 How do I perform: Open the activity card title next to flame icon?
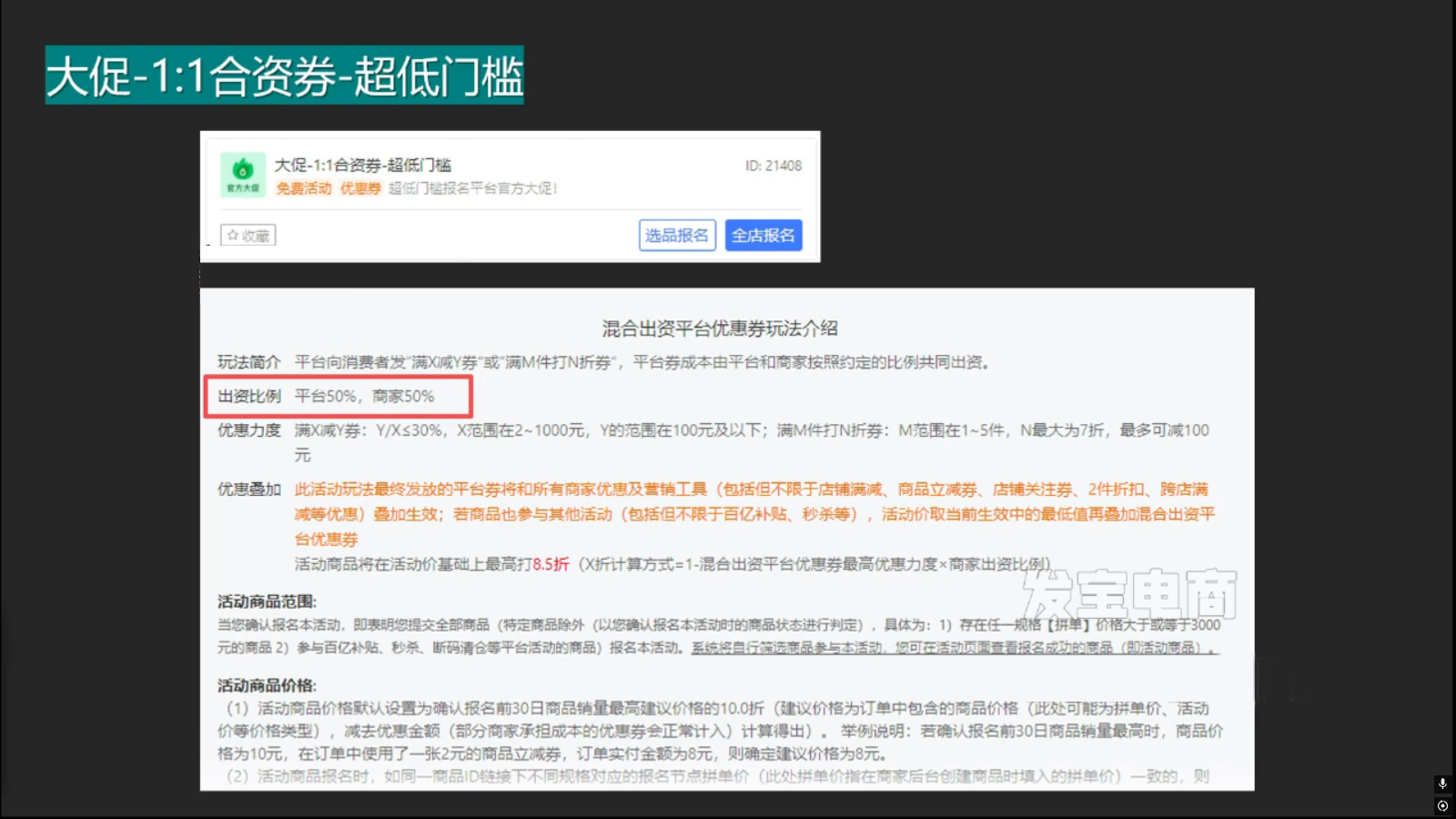[362, 165]
